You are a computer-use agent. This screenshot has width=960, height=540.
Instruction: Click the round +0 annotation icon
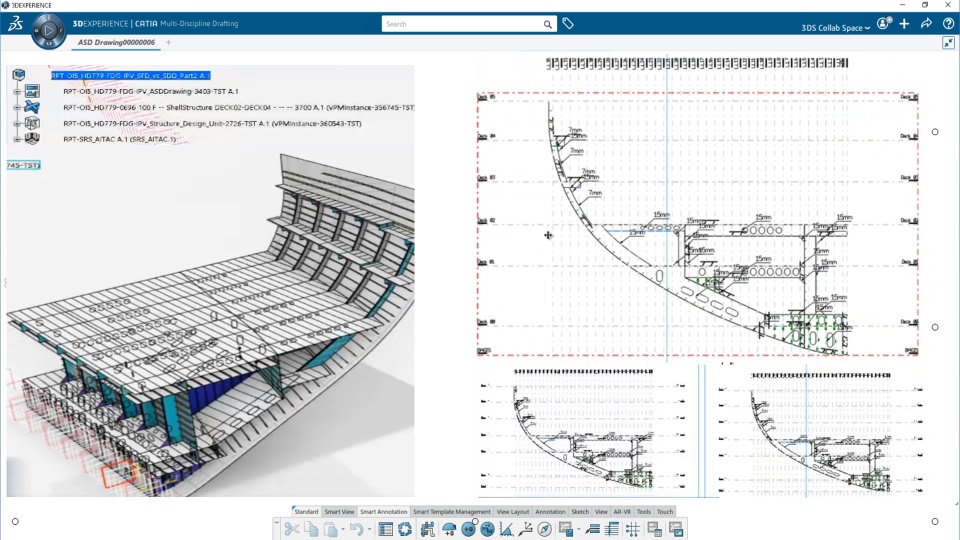click(468, 529)
